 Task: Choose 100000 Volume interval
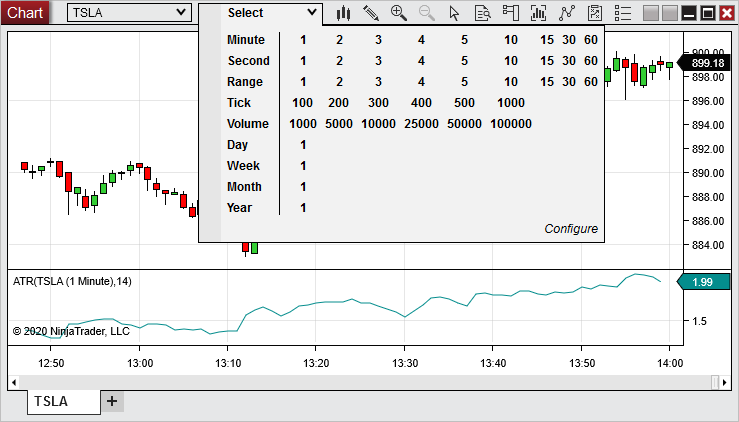point(511,124)
